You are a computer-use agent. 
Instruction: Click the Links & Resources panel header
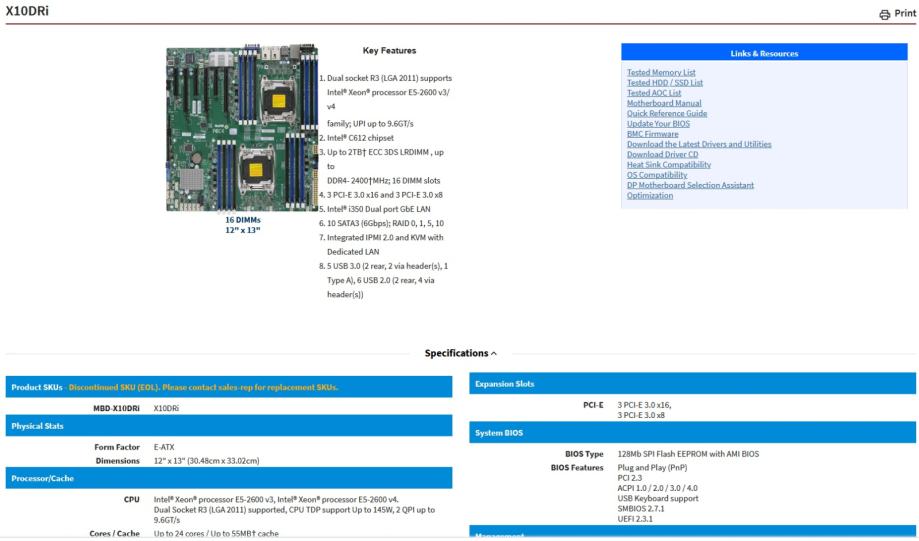coord(764,53)
